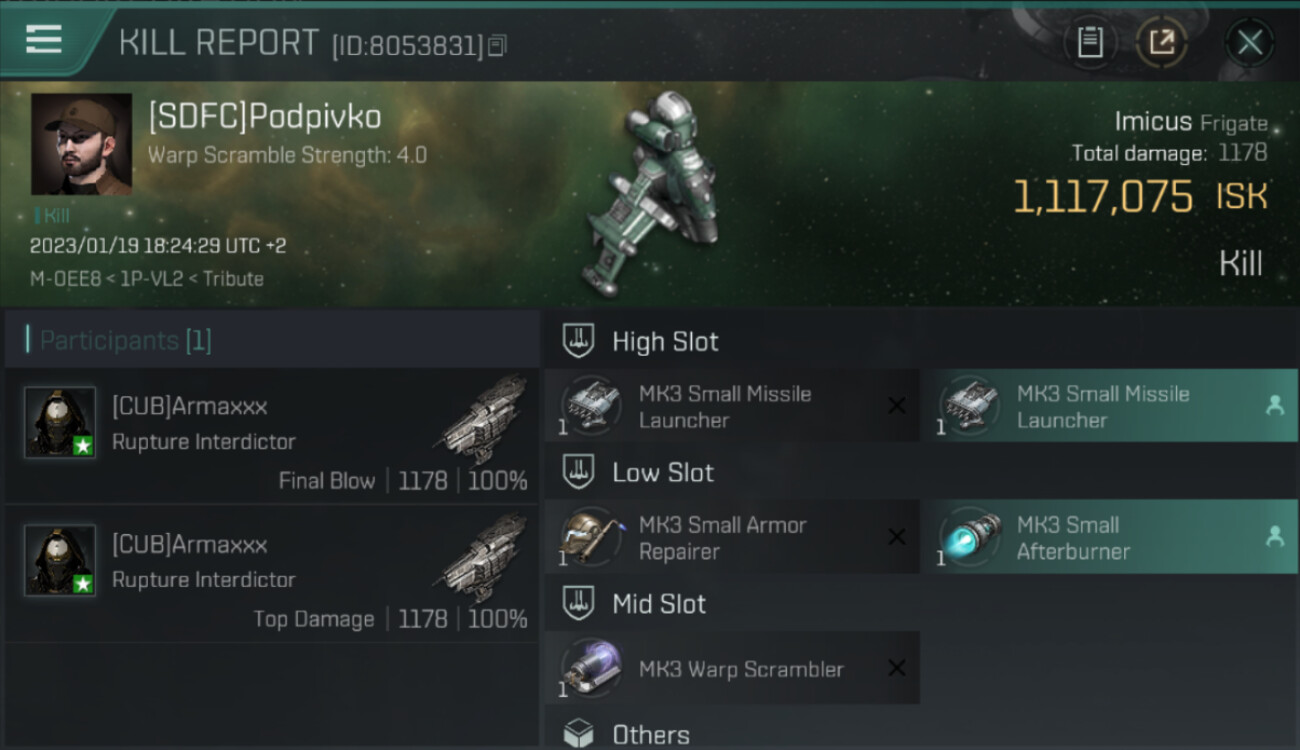Select the dropped MK3 Small Afterburner item
The image size is (1300, 750).
[x=1111, y=537]
